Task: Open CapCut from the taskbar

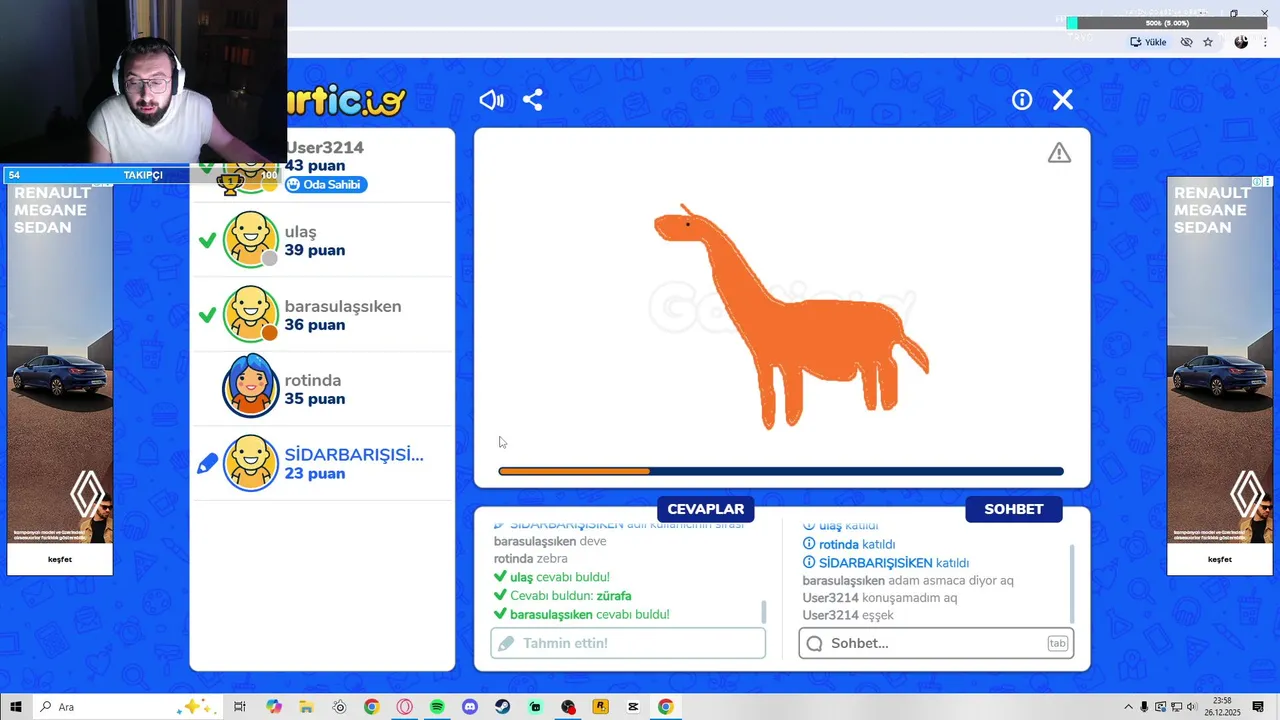Action: 633,707
